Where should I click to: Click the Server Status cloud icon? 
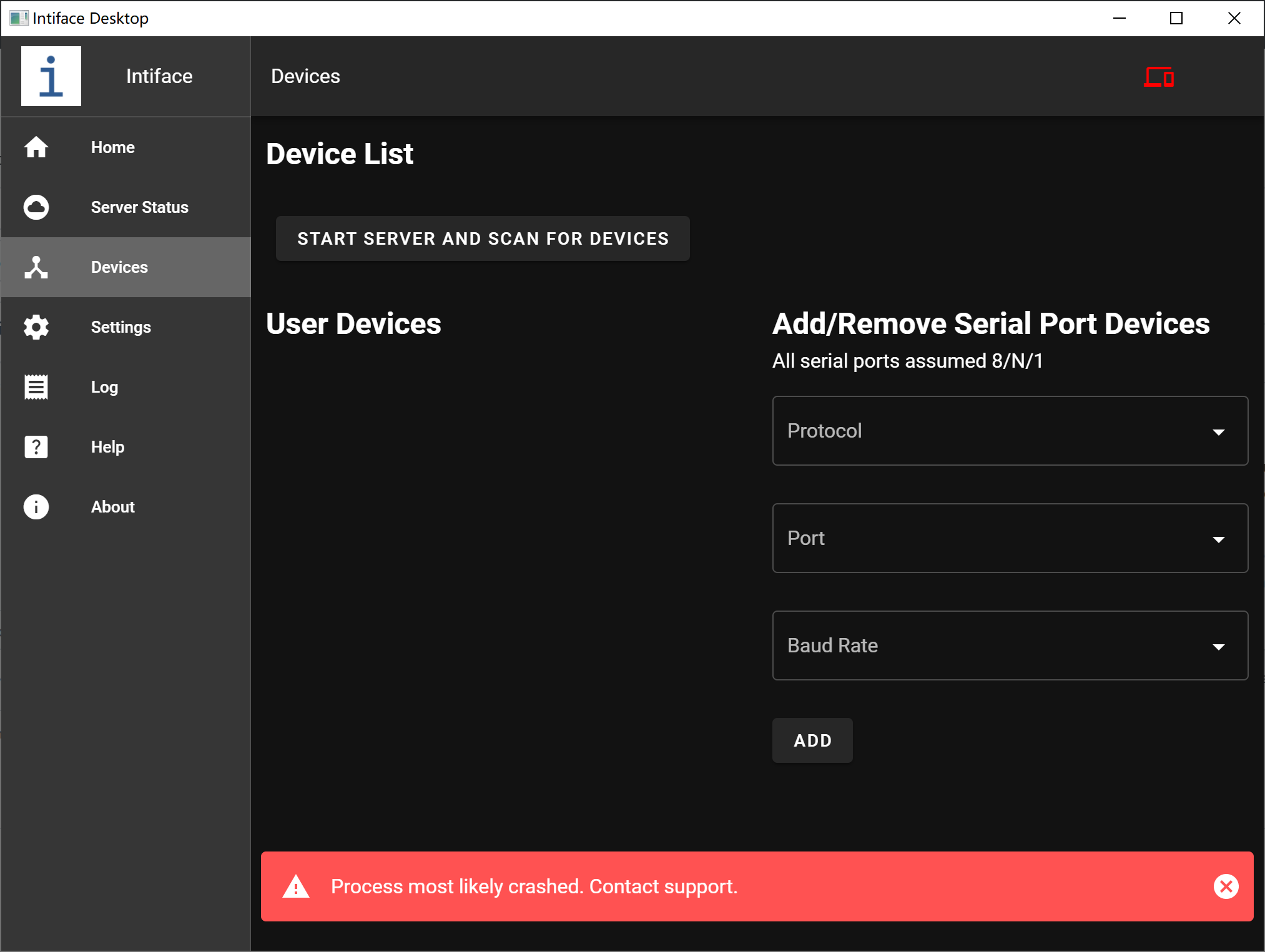point(36,207)
